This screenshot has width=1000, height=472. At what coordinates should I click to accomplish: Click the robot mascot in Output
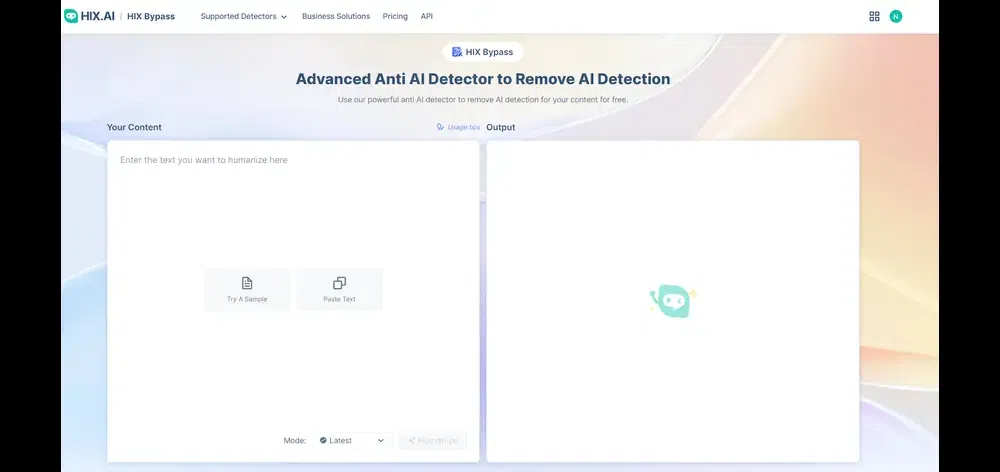point(672,301)
